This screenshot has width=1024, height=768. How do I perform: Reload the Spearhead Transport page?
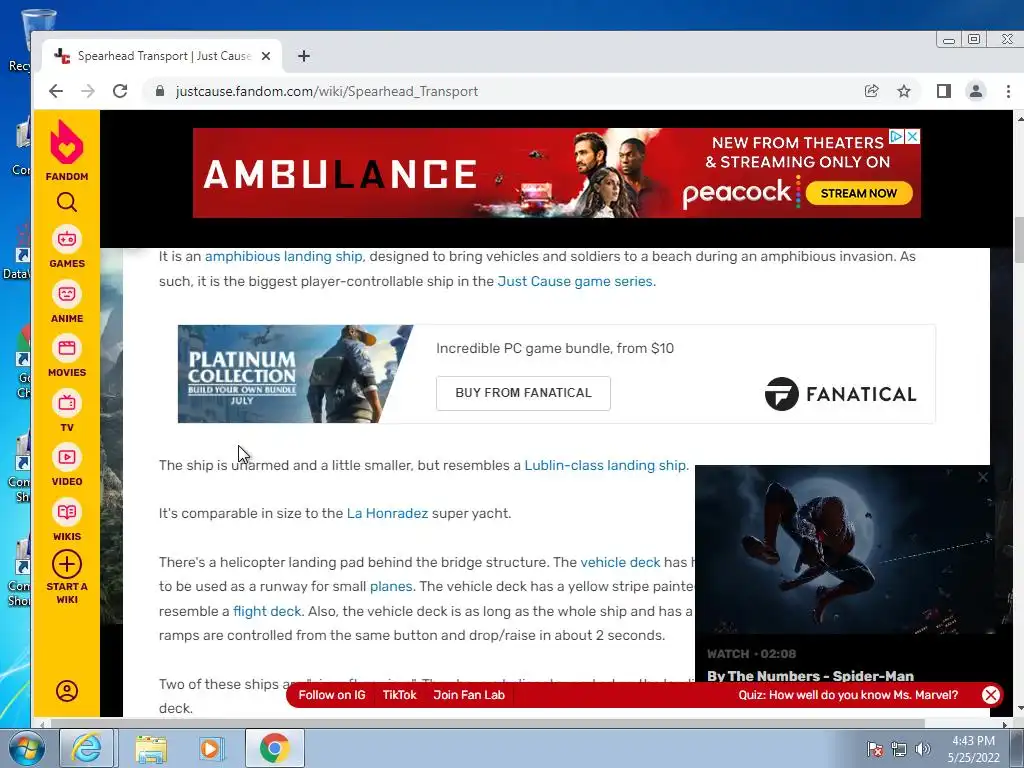[120, 91]
